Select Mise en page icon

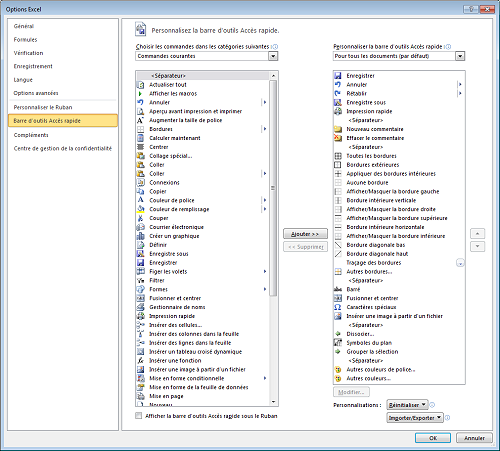point(141,396)
